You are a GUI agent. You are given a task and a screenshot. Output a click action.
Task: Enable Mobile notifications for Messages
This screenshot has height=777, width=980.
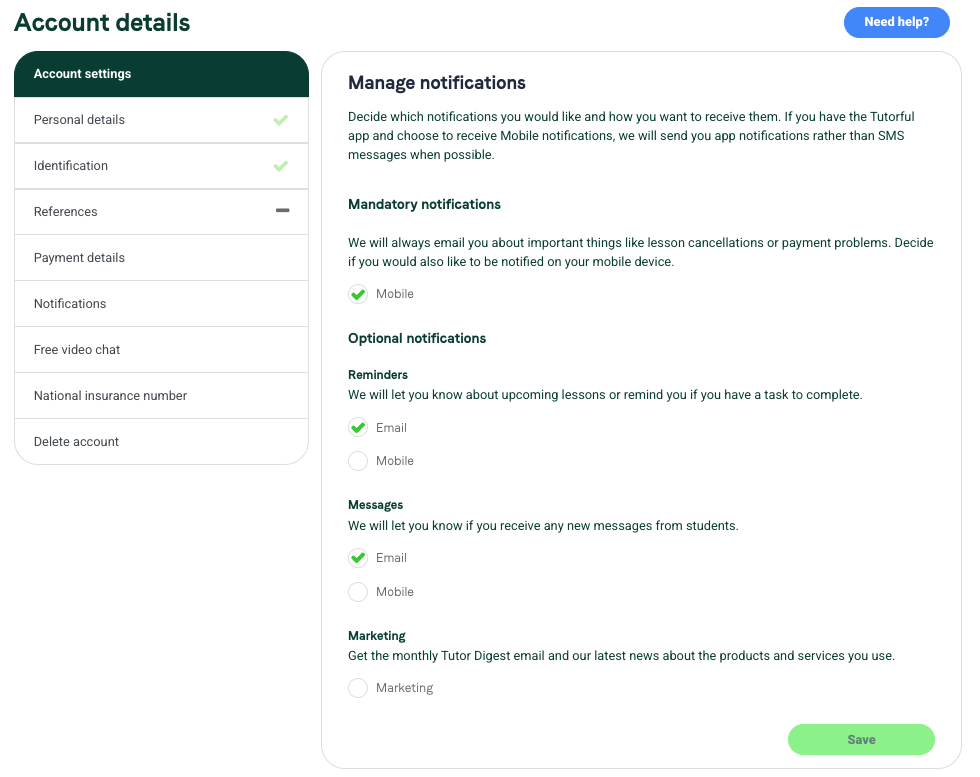point(358,591)
